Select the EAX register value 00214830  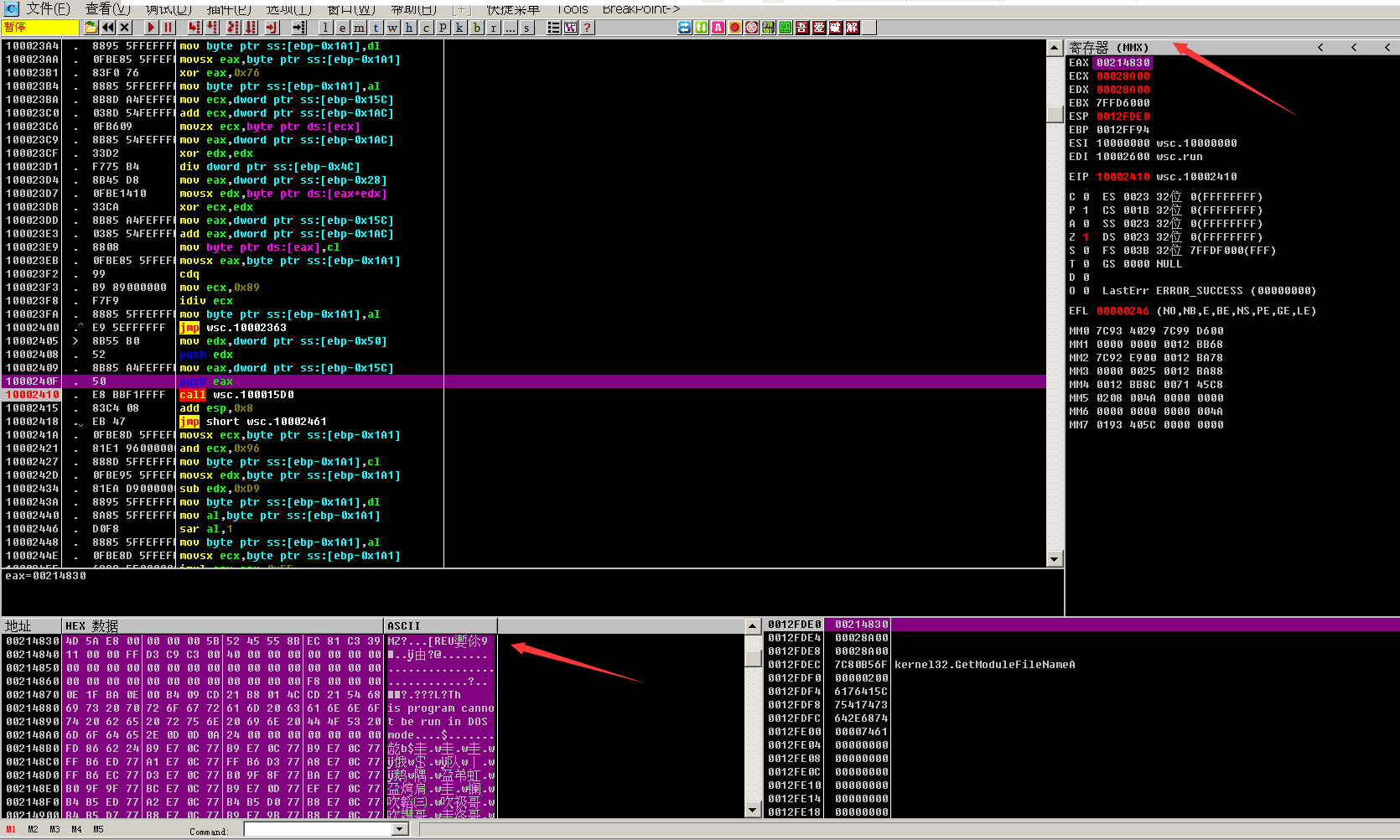click(1123, 63)
